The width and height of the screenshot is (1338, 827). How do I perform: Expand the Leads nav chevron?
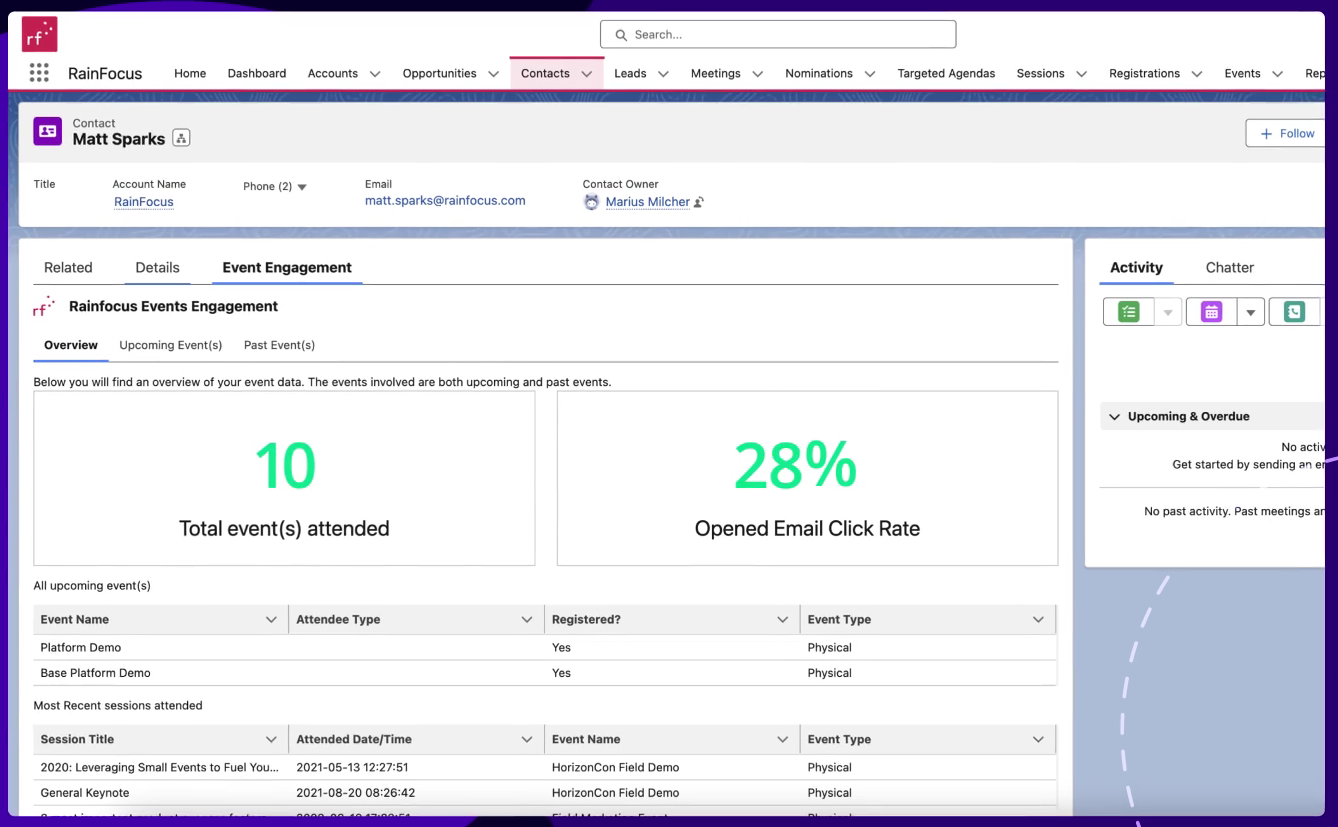click(663, 74)
